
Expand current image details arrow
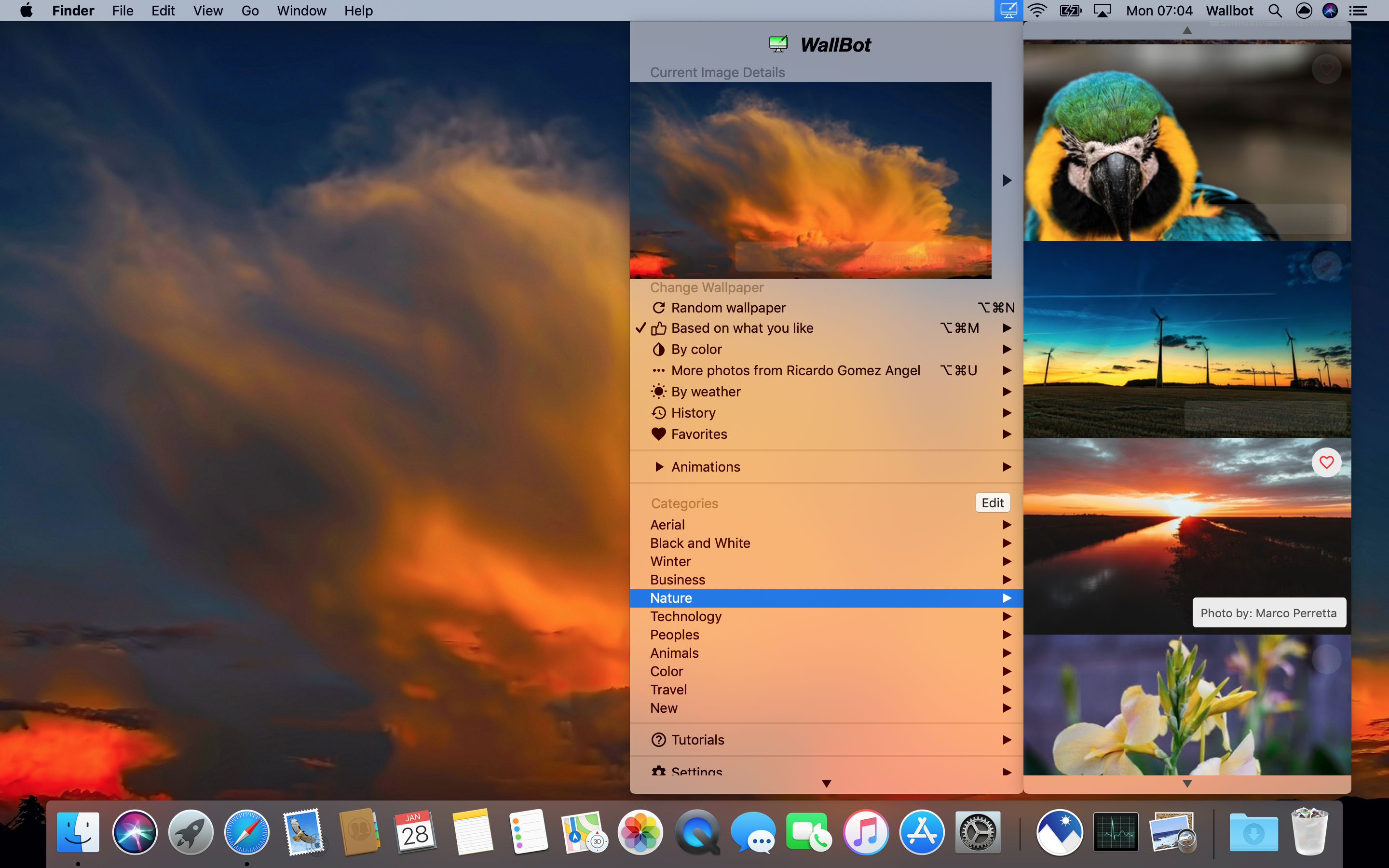tap(1007, 180)
